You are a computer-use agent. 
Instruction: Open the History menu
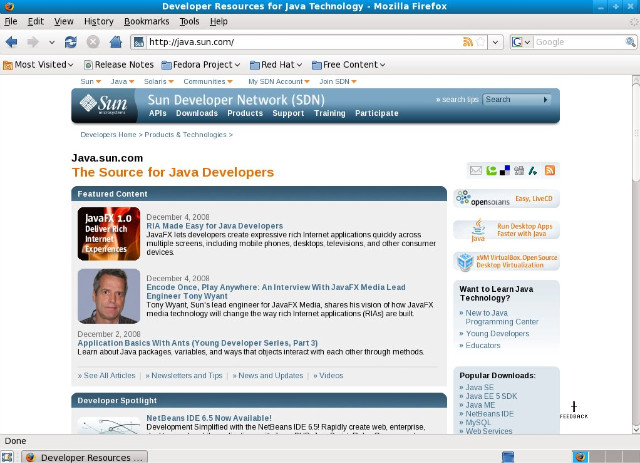pos(99,21)
